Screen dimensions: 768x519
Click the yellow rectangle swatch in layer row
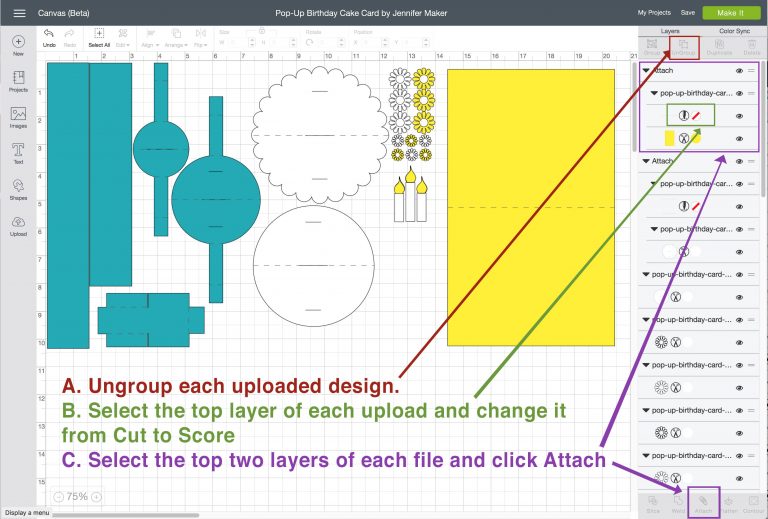pos(669,139)
